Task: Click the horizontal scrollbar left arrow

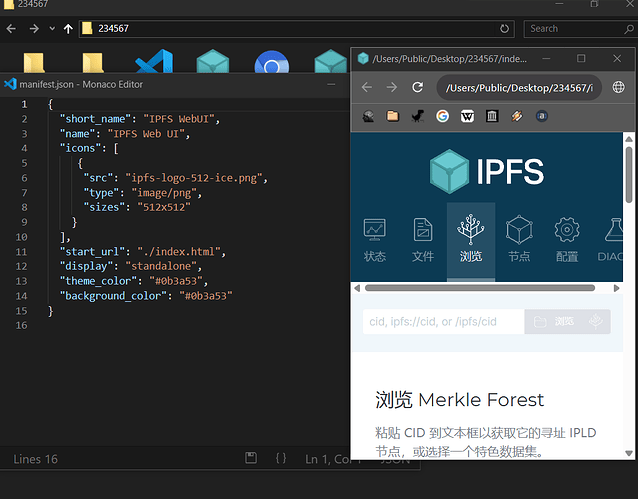Action: tap(357, 288)
